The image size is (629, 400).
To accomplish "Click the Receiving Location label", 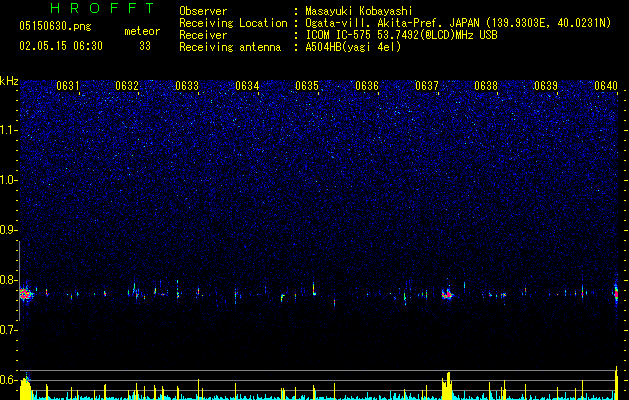I will 233,23.
